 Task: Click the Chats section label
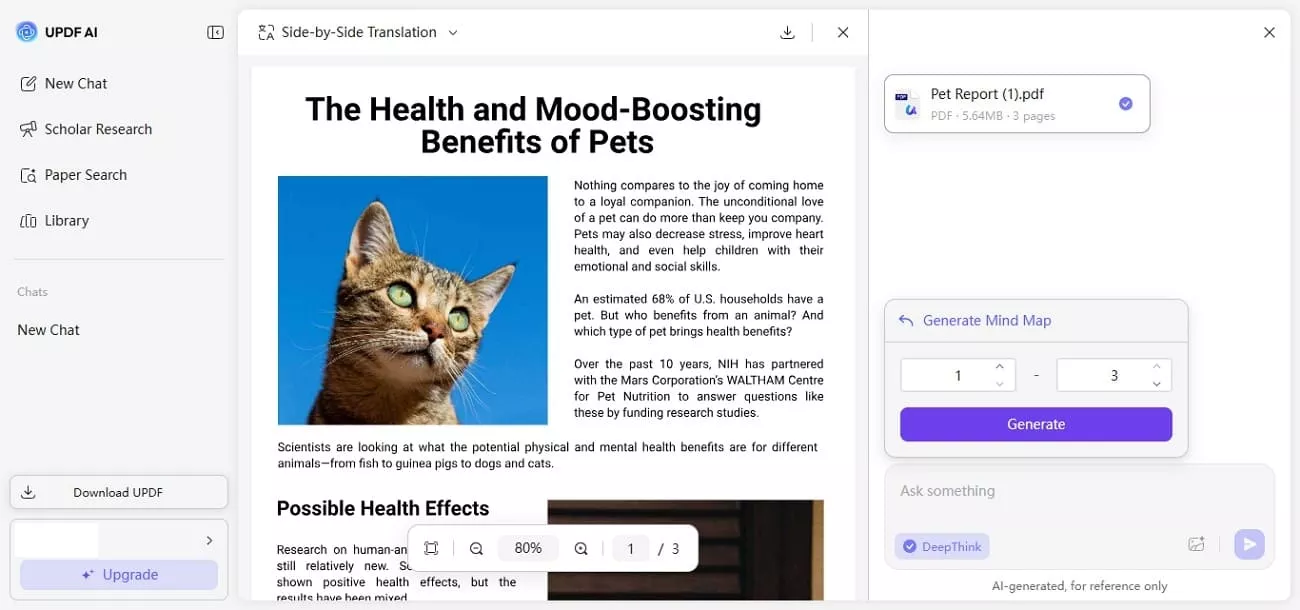coord(32,292)
